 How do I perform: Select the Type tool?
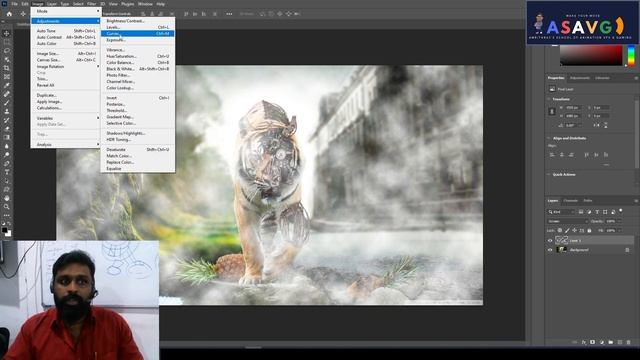[7, 172]
